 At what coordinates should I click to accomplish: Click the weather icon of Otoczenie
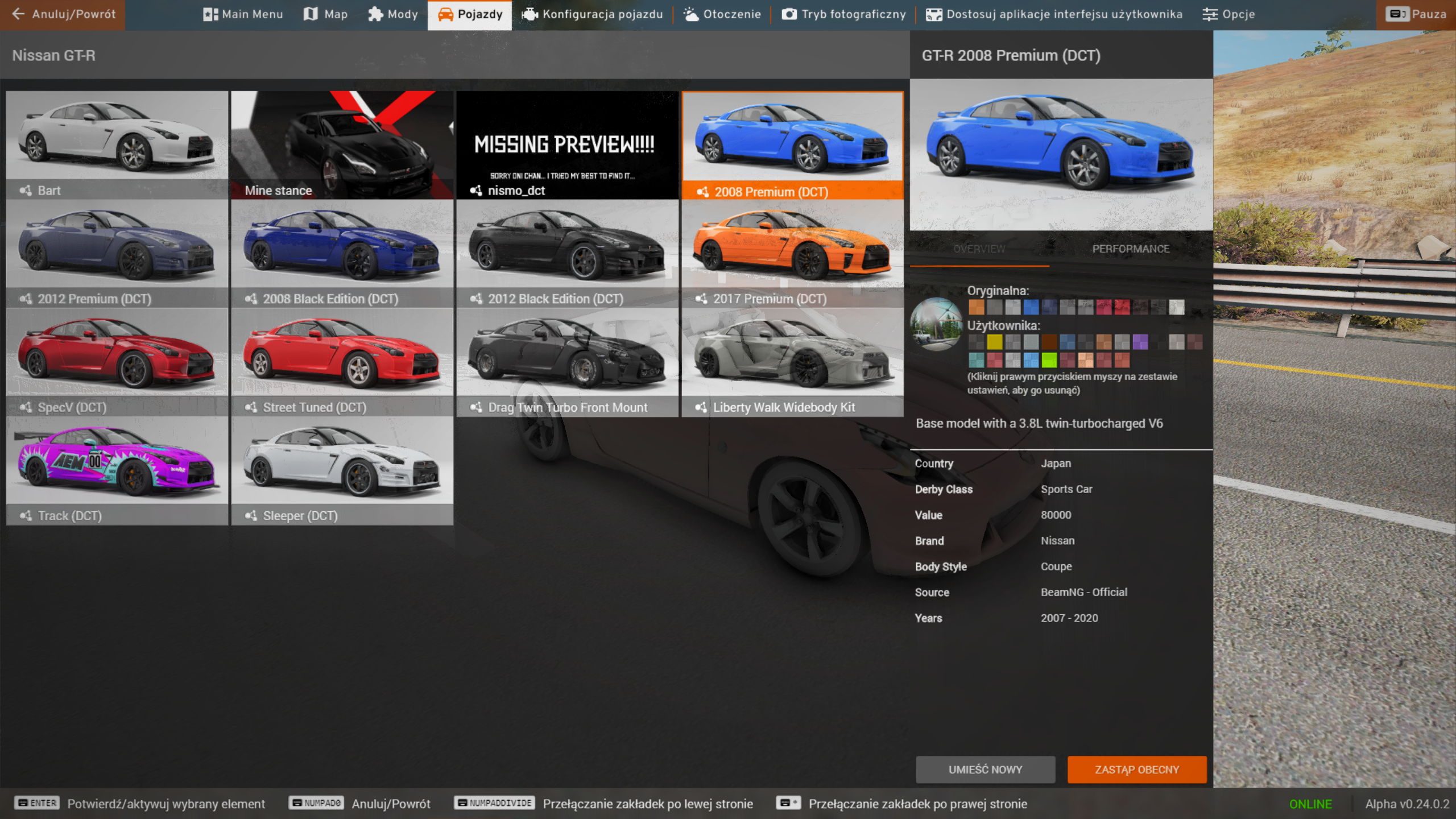(690, 14)
